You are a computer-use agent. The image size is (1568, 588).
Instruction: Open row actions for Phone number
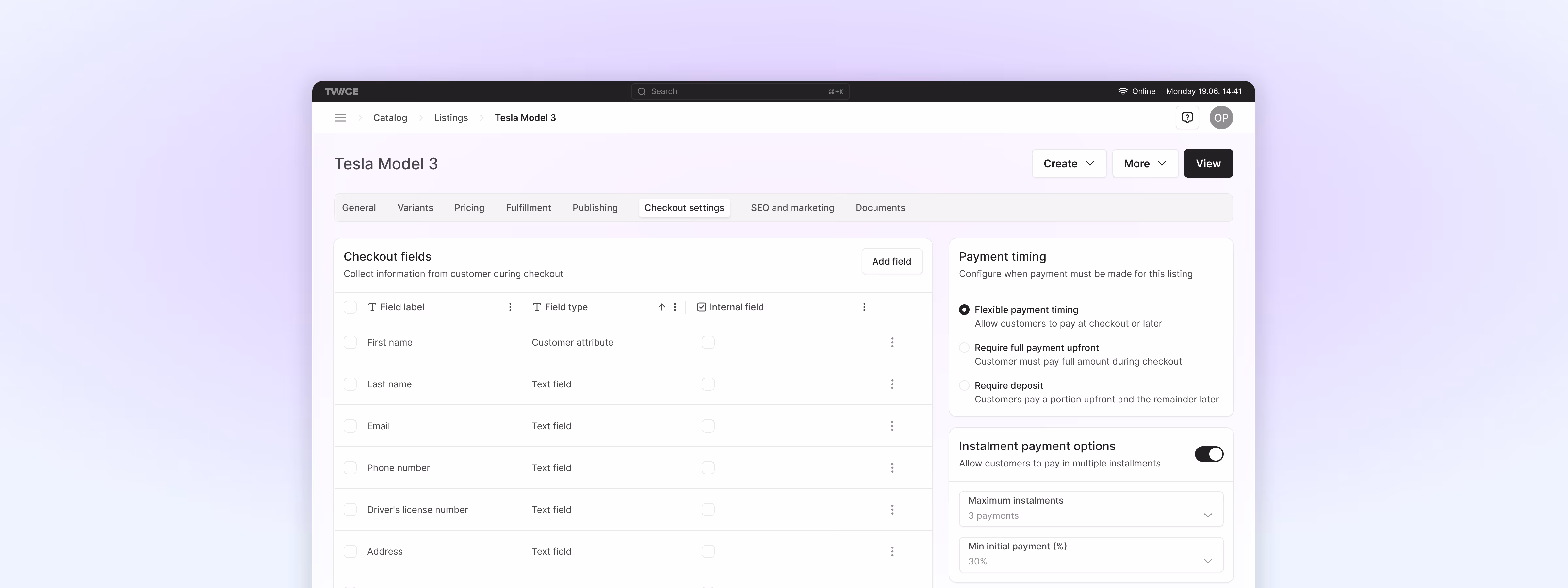(x=892, y=468)
